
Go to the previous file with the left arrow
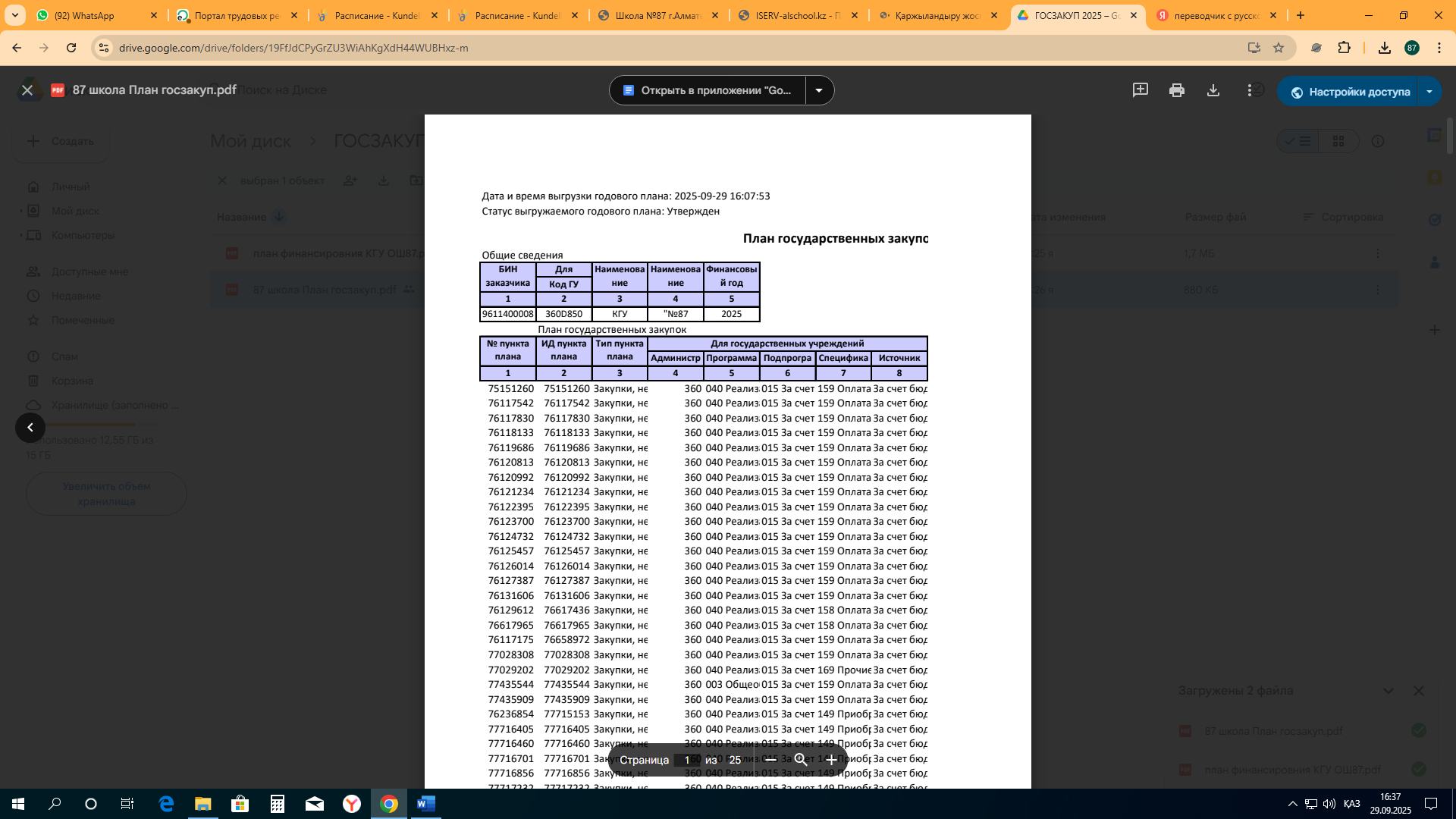tap(30, 428)
